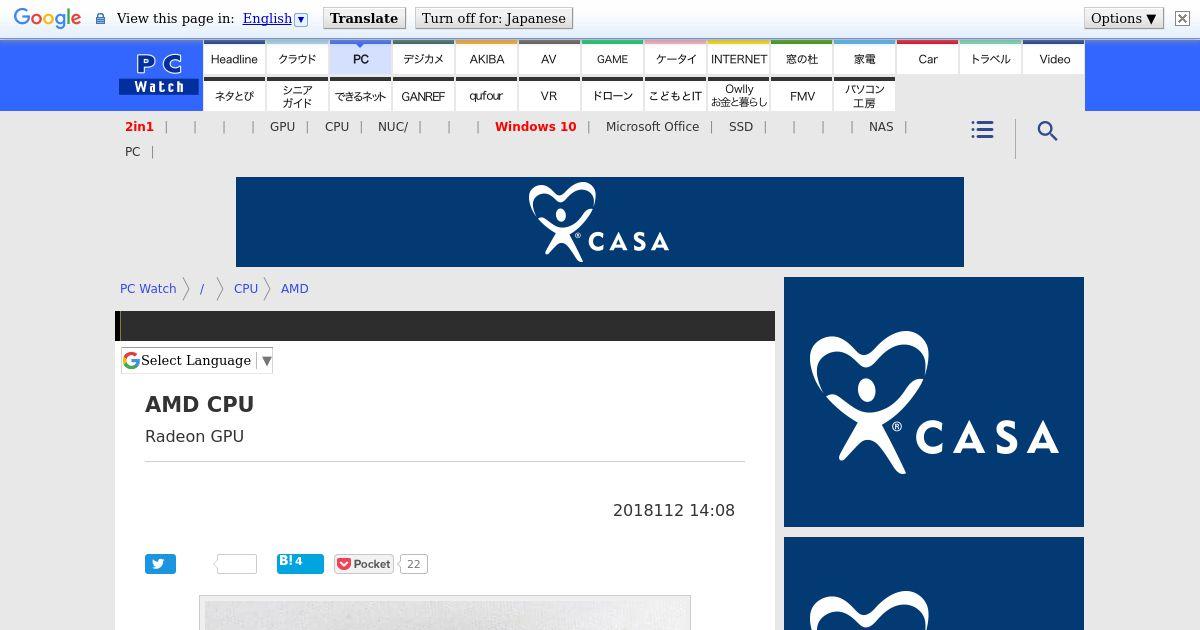The width and height of the screenshot is (1200, 630).
Task: Click PC Watch breadcrumb link
Action: (148, 288)
